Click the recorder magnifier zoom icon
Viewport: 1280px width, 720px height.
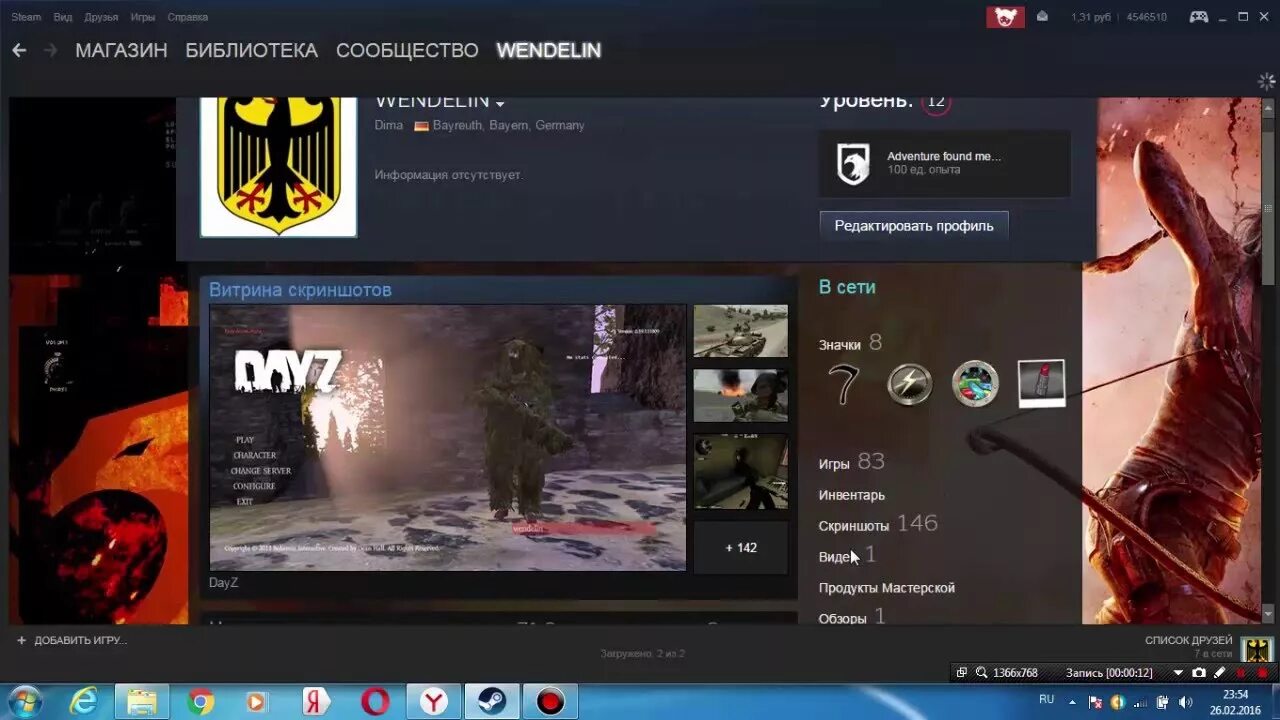coord(982,673)
